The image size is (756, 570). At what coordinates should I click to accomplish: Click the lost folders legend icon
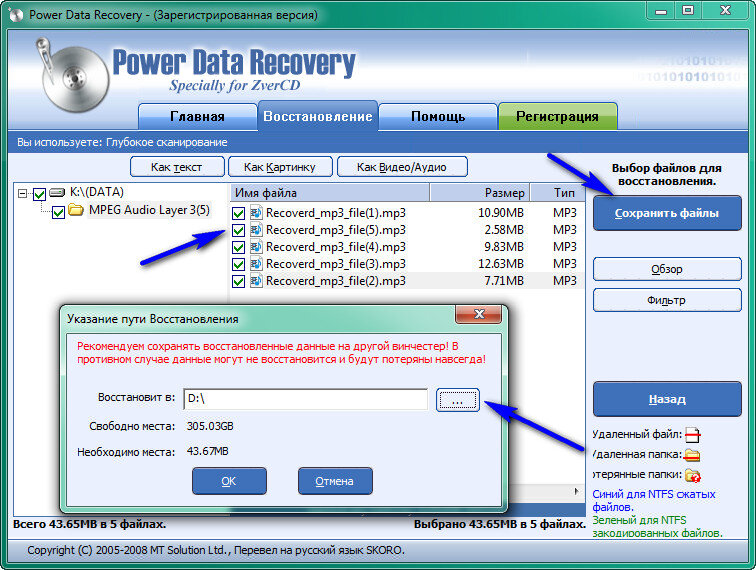[x=693, y=475]
